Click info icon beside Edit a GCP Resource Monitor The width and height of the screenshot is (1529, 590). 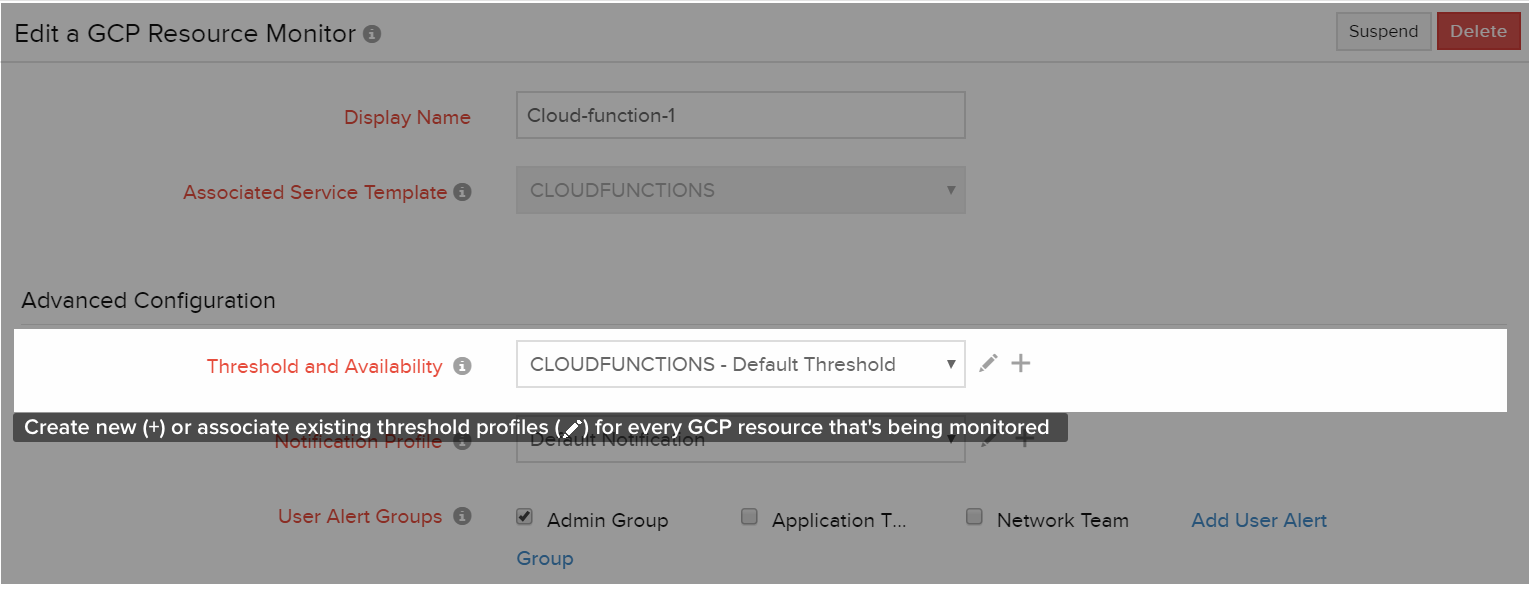point(372,35)
